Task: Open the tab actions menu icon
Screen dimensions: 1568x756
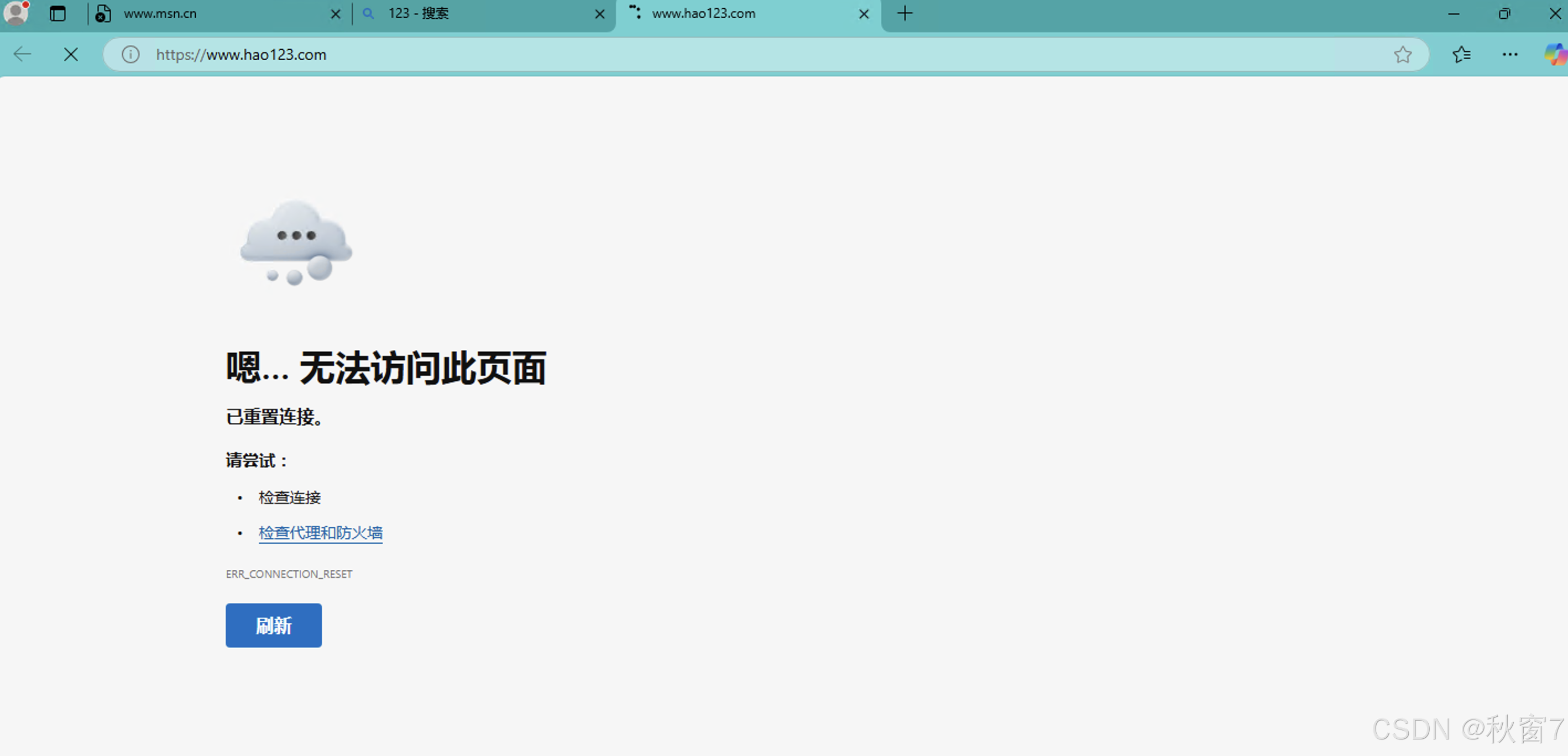Action: tap(58, 13)
